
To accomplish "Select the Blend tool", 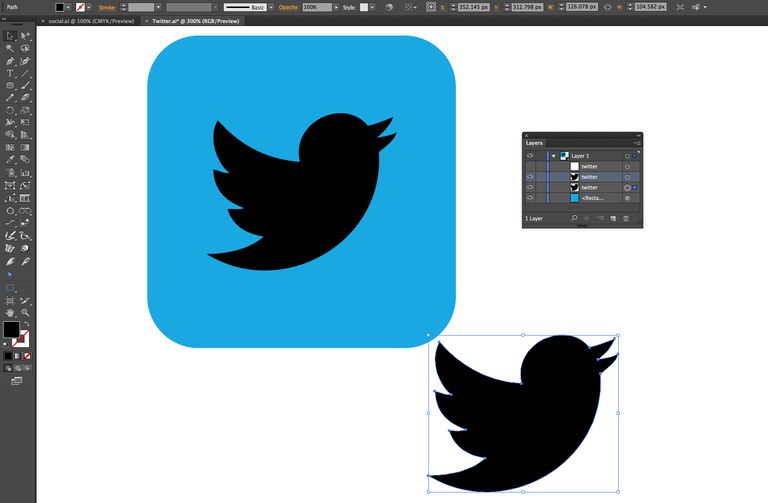I will click(x=25, y=160).
